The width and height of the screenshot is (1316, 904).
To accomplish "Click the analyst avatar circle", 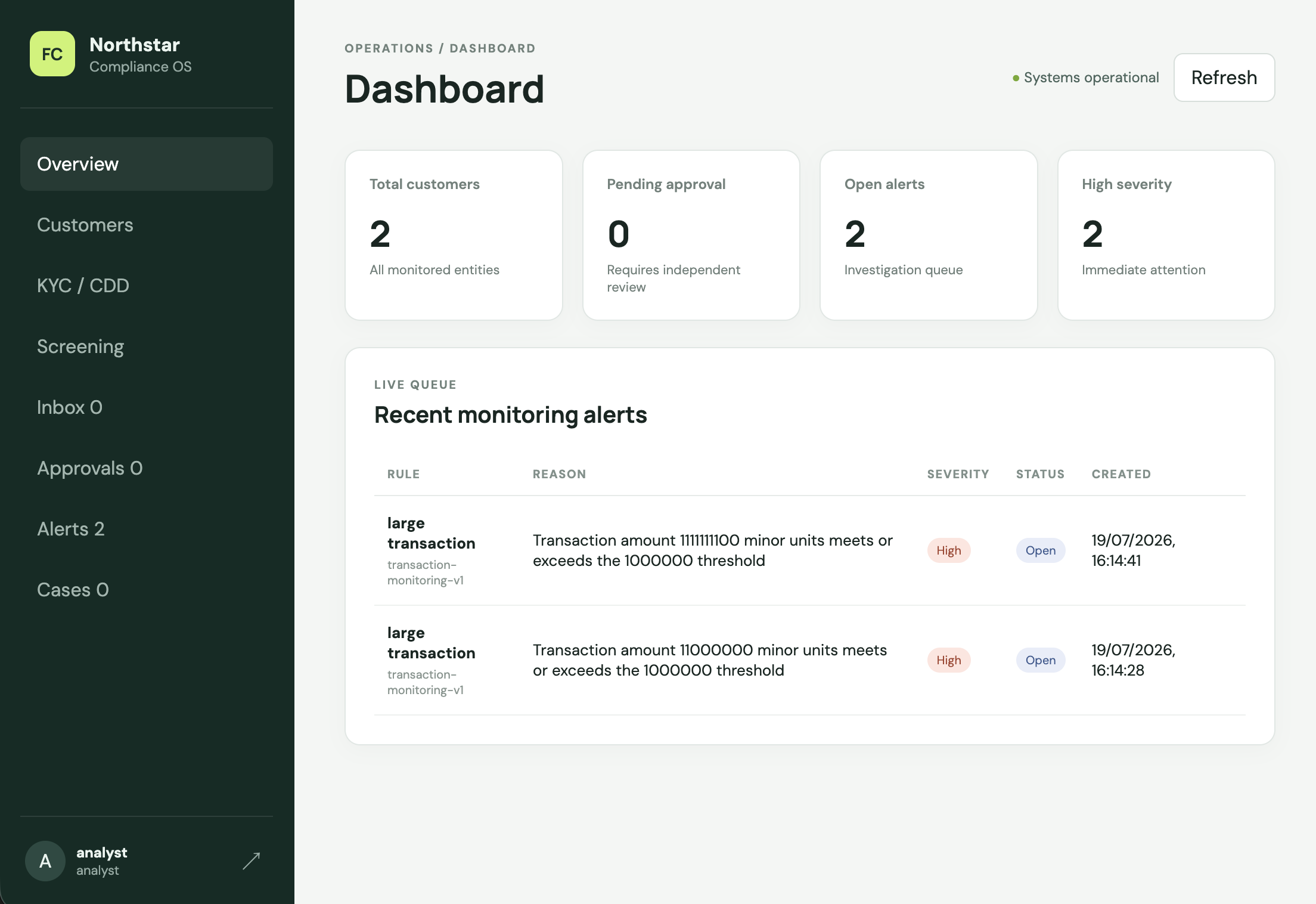I will pyautogui.click(x=45, y=861).
